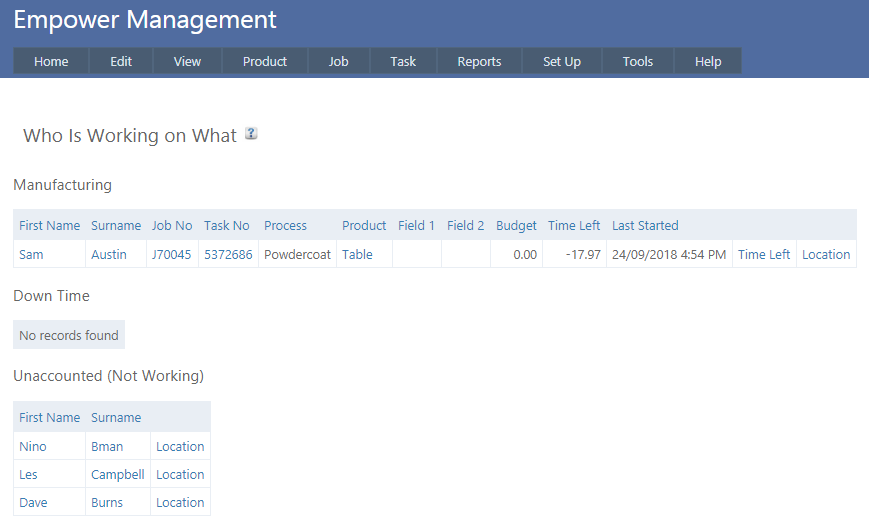Open the Edit menu
The image size is (869, 530).
point(121,61)
